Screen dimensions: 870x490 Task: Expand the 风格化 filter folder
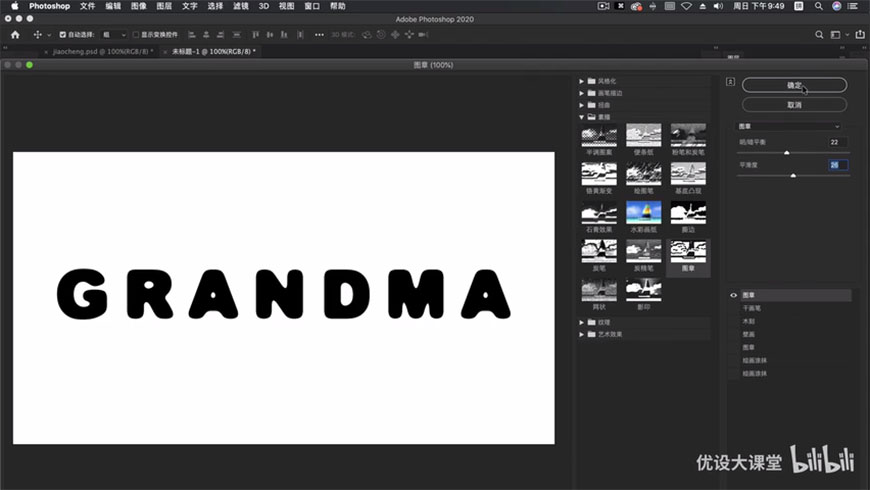582,80
